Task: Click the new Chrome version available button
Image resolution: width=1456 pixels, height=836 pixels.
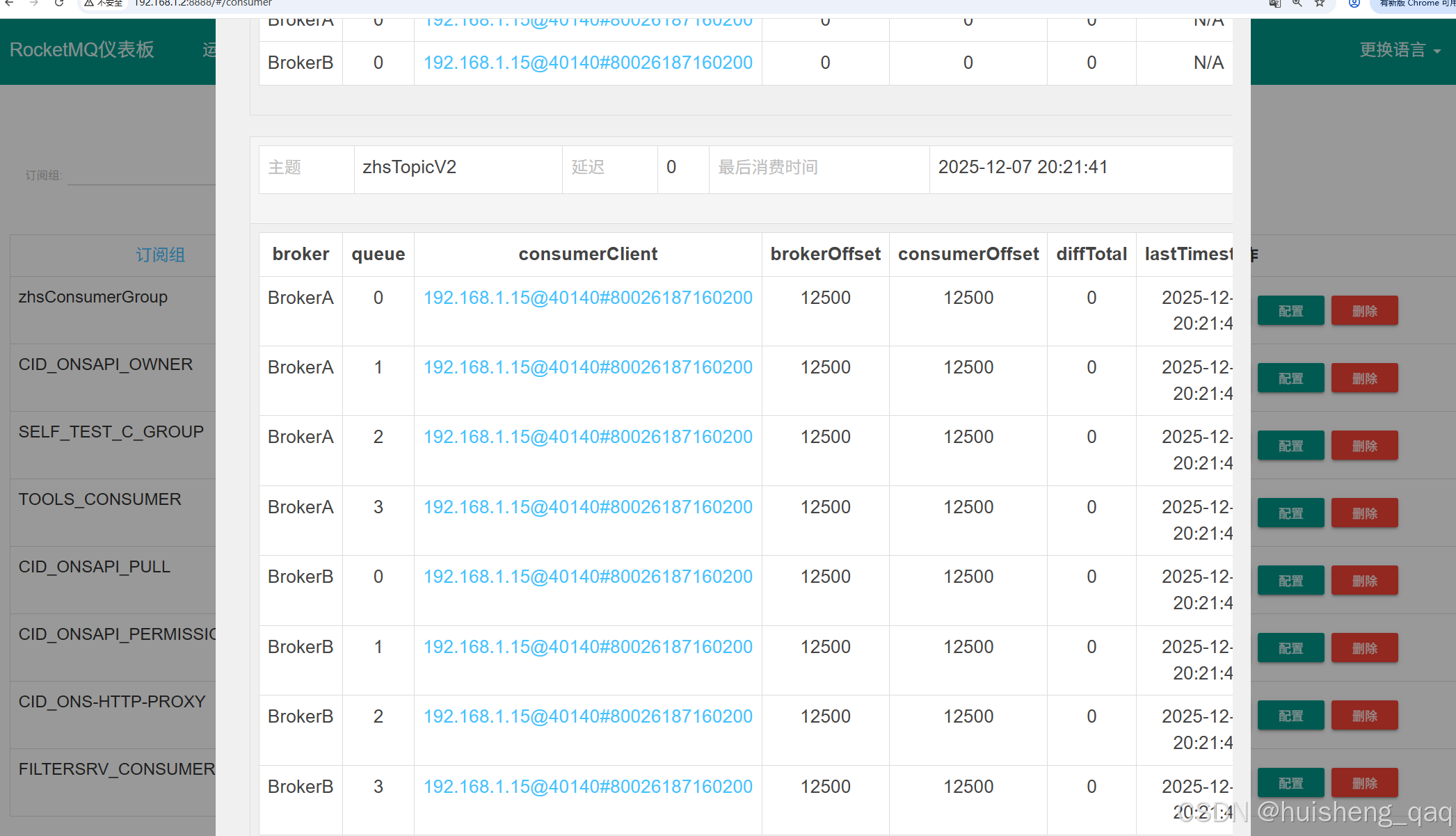Action: coord(1415,3)
